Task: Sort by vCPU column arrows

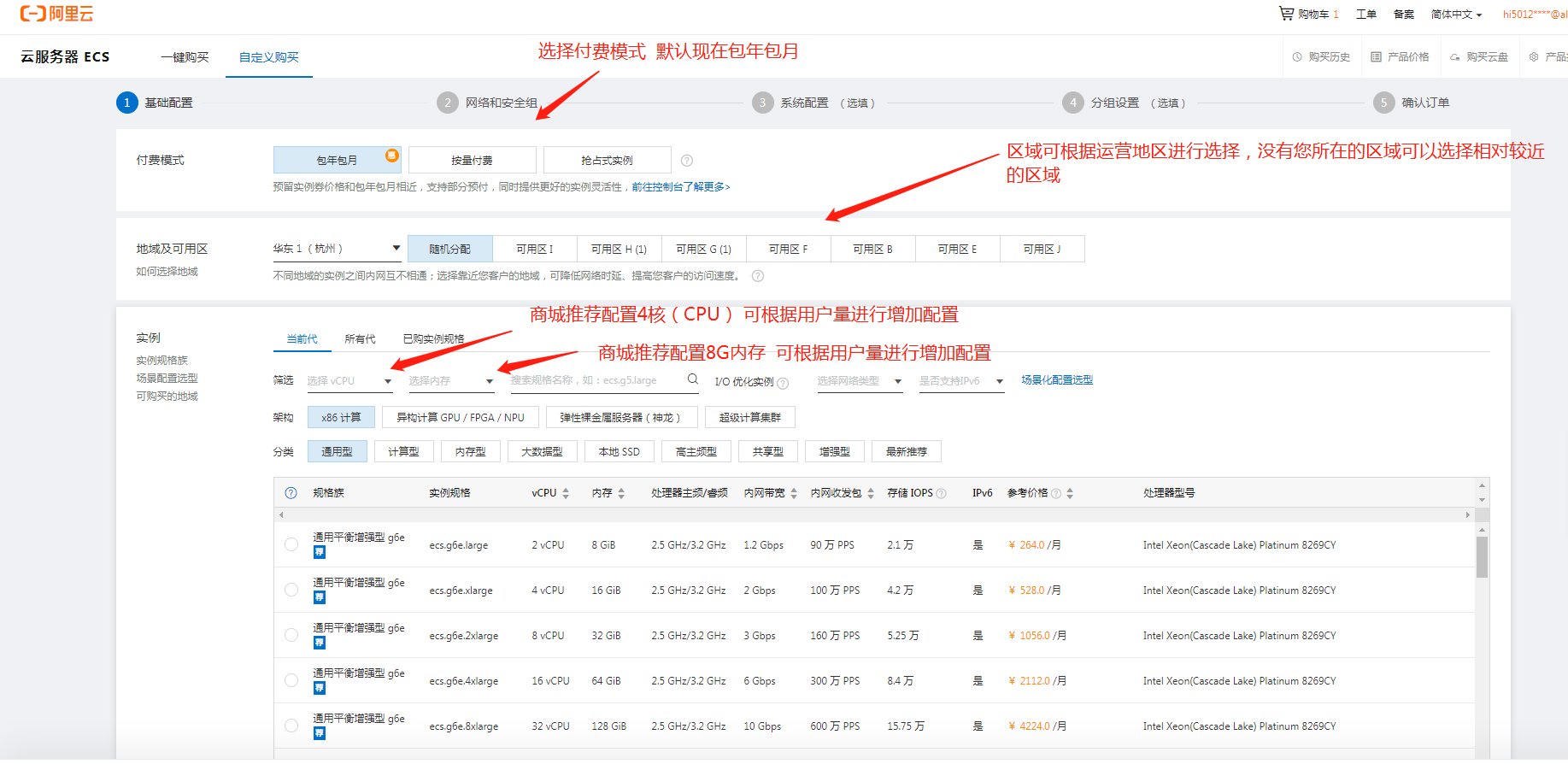Action: 566,493
